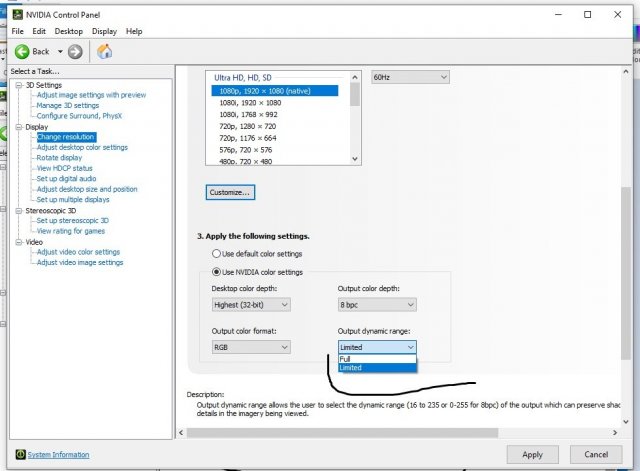Select Use default color settings radio
Image resolution: width=640 pixels, height=471 pixels.
coord(216,254)
